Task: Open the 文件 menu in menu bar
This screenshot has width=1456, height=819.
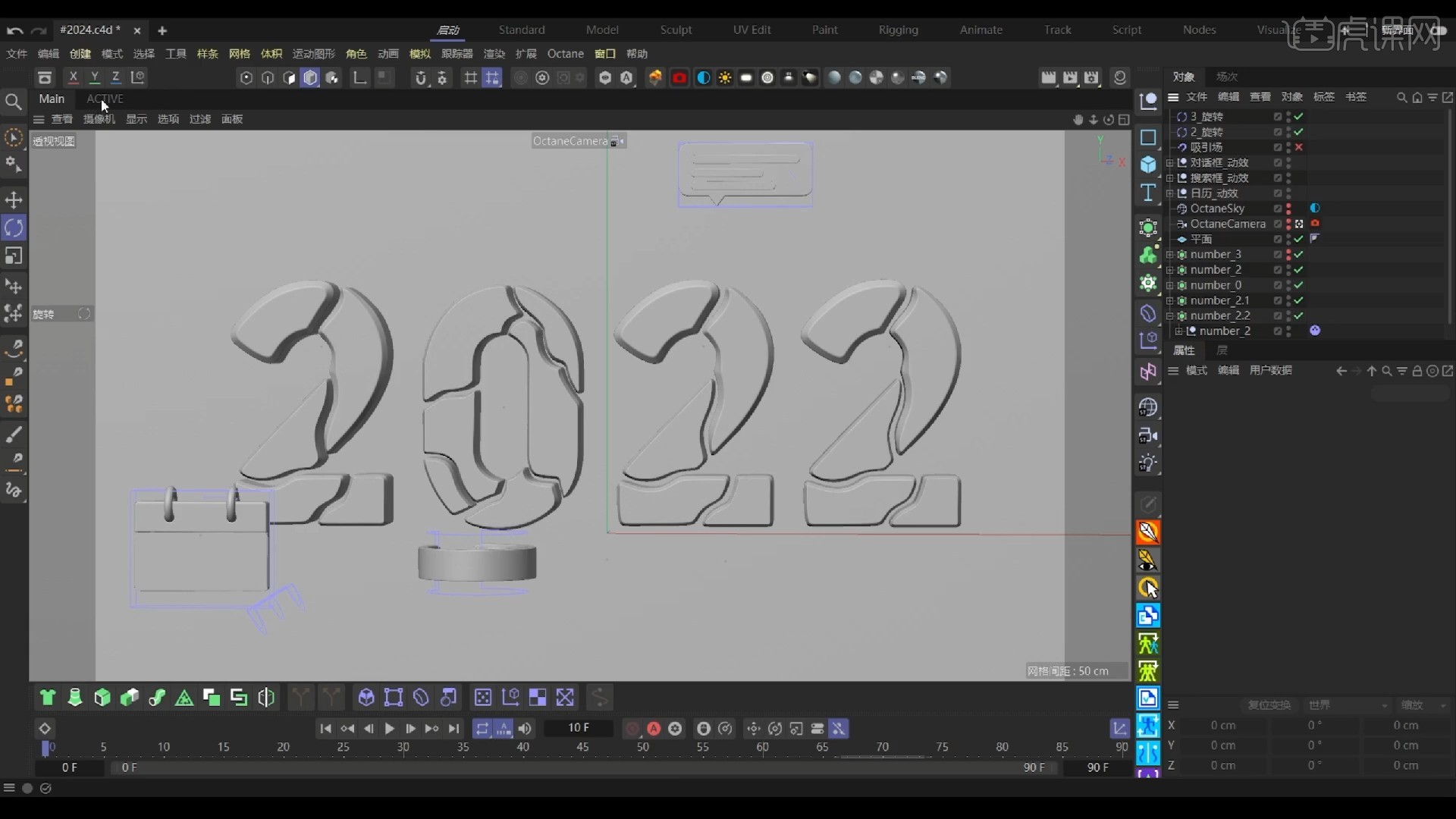Action: coord(16,54)
